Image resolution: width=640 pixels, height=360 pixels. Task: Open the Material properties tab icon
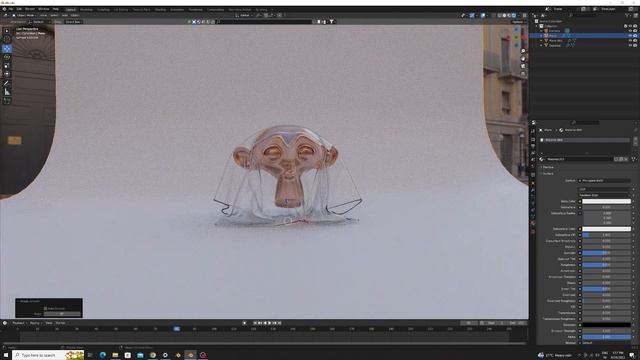[x=533, y=224]
